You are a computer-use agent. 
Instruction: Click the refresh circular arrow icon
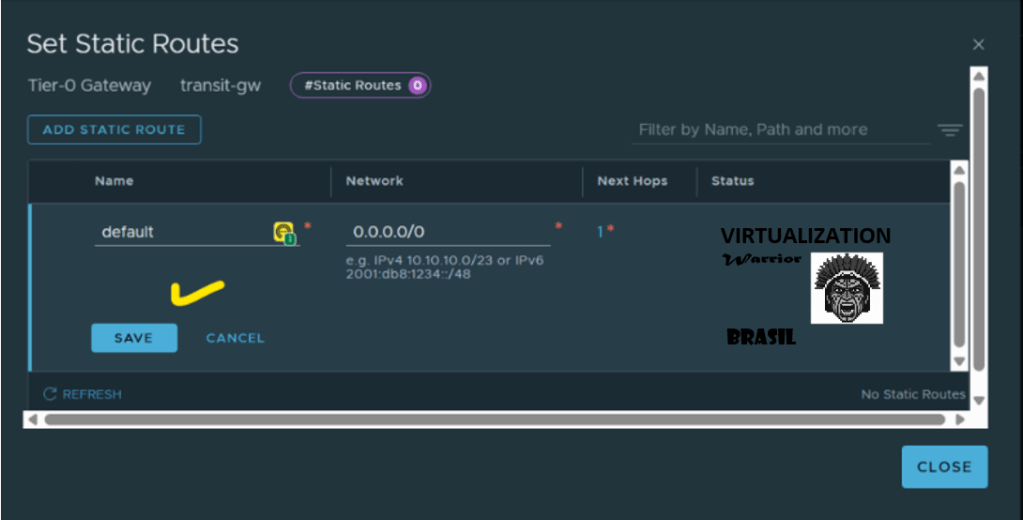[50, 394]
